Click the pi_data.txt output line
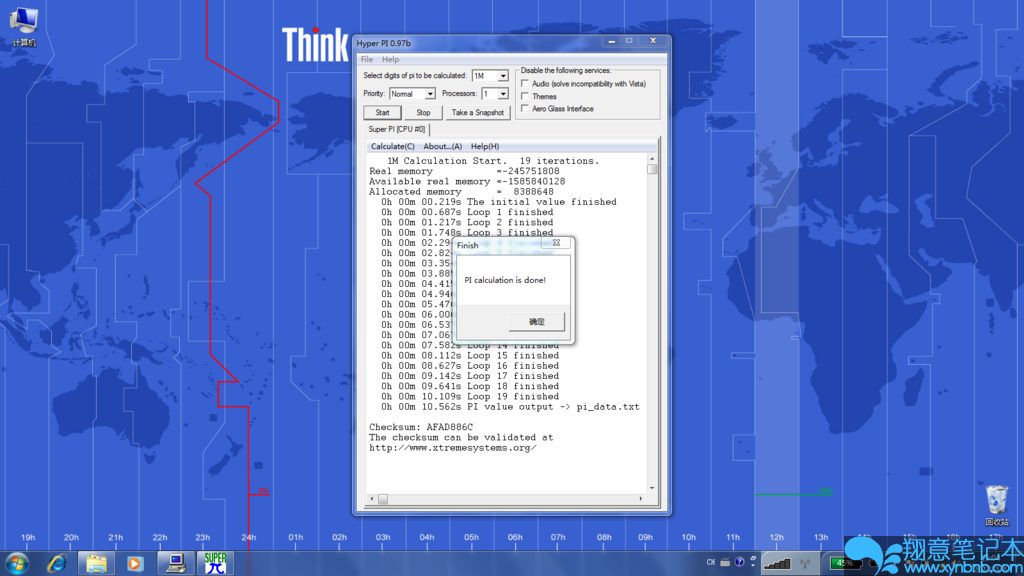 click(x=511, y=407)
